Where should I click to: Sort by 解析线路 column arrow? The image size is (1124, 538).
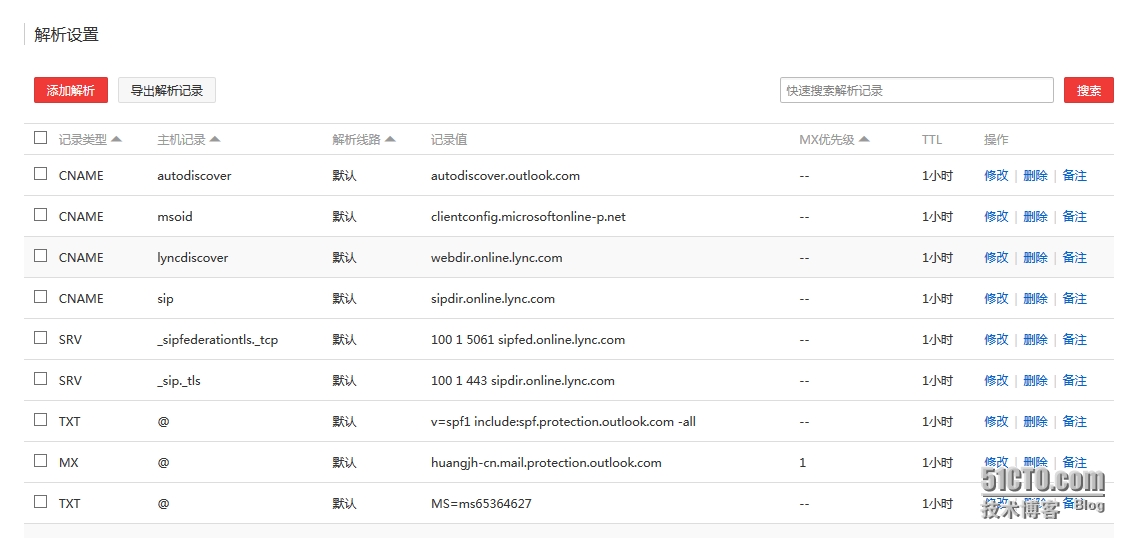[x=390, y=139]
